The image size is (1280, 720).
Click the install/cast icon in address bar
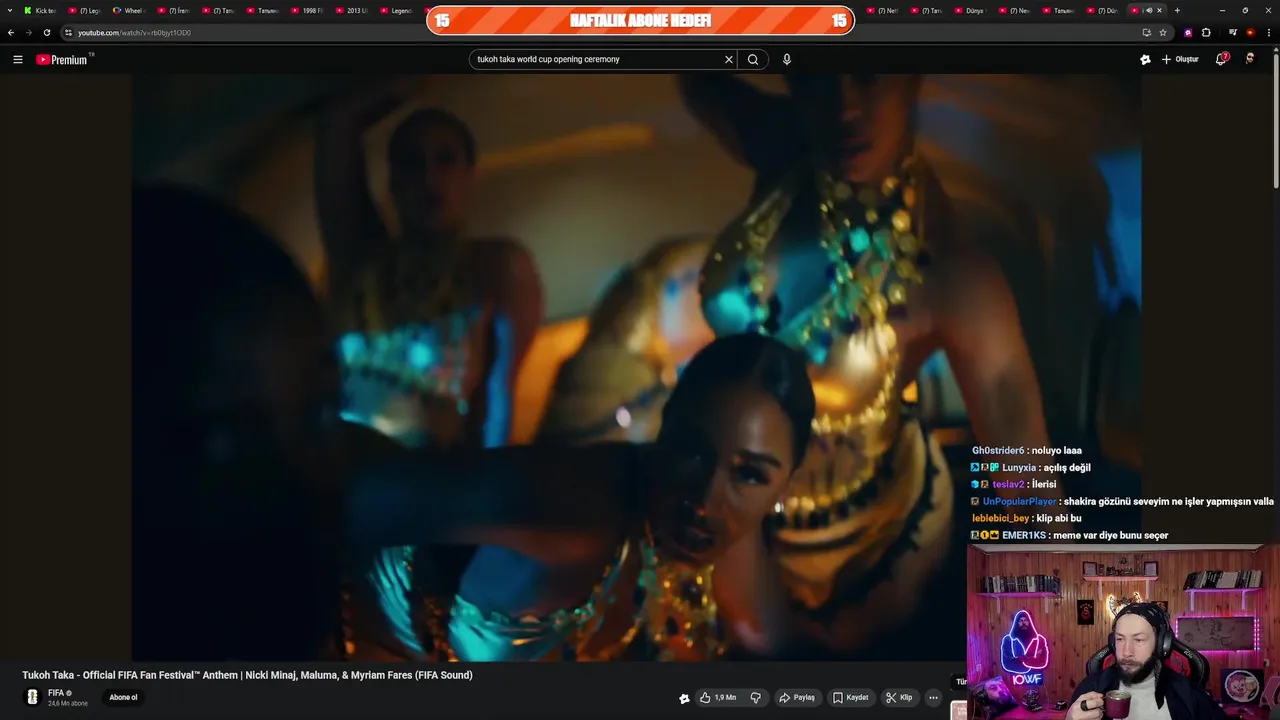[x=1146, y=32]
